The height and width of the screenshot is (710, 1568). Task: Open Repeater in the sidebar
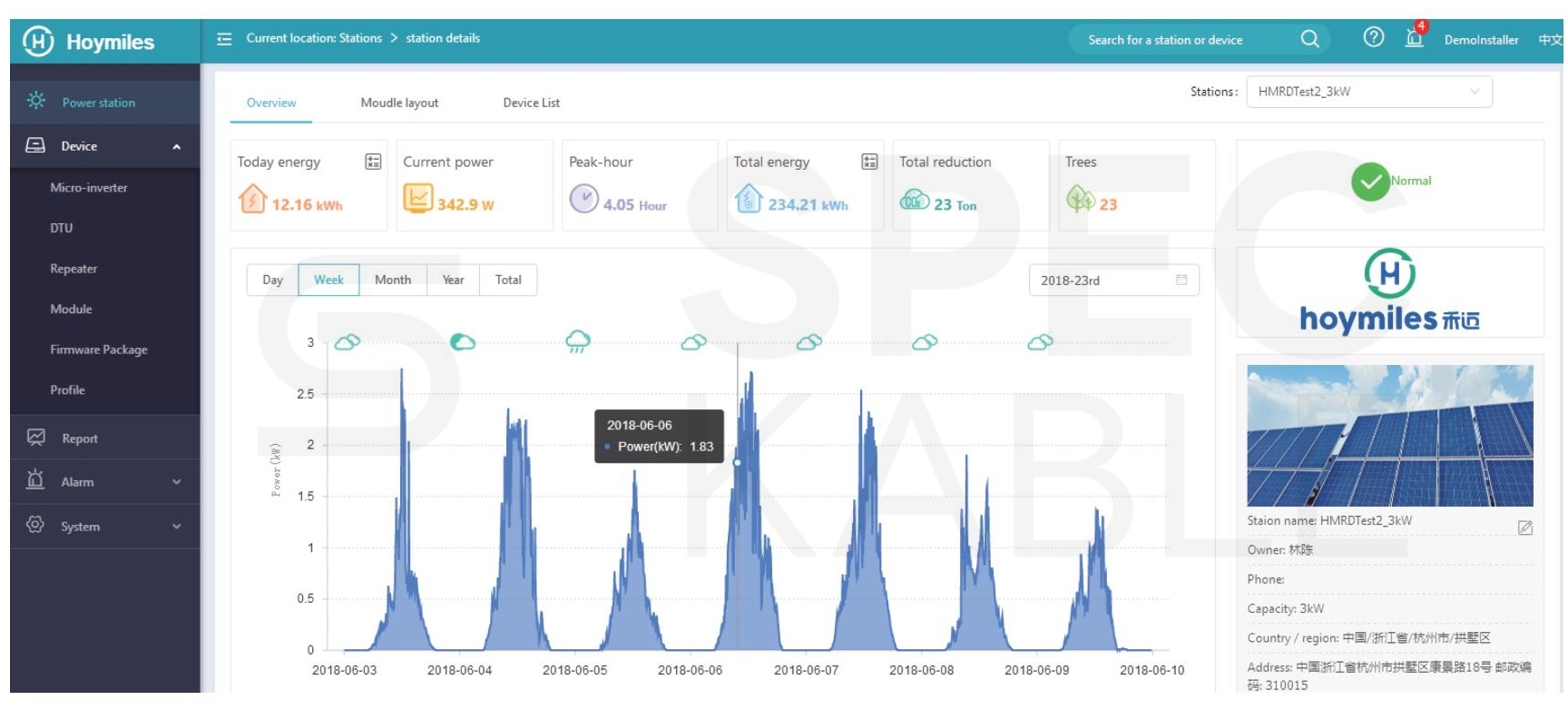73,269
